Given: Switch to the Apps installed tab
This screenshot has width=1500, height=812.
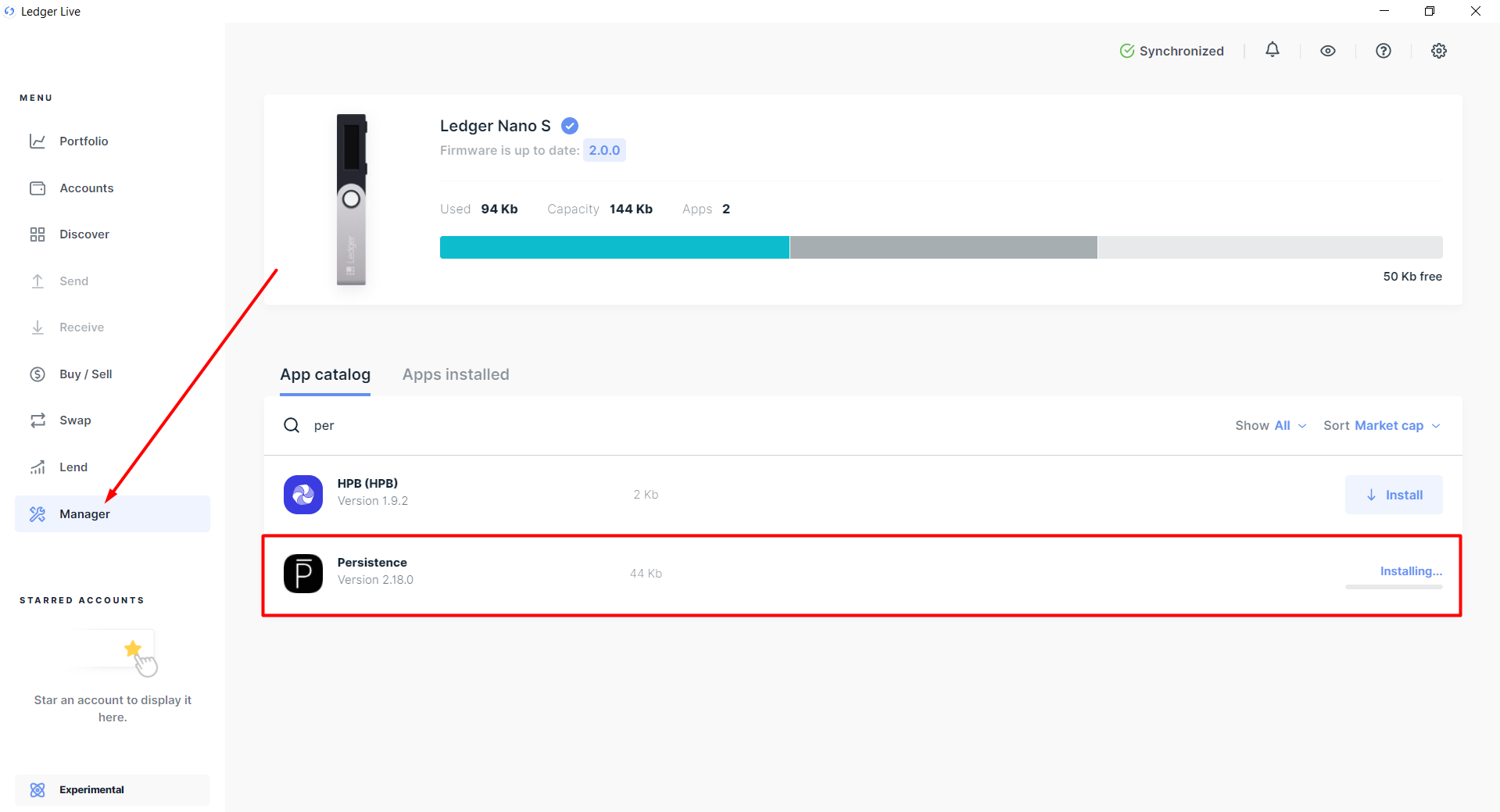Looking at the screenshot, I should (x=456, y=374).
